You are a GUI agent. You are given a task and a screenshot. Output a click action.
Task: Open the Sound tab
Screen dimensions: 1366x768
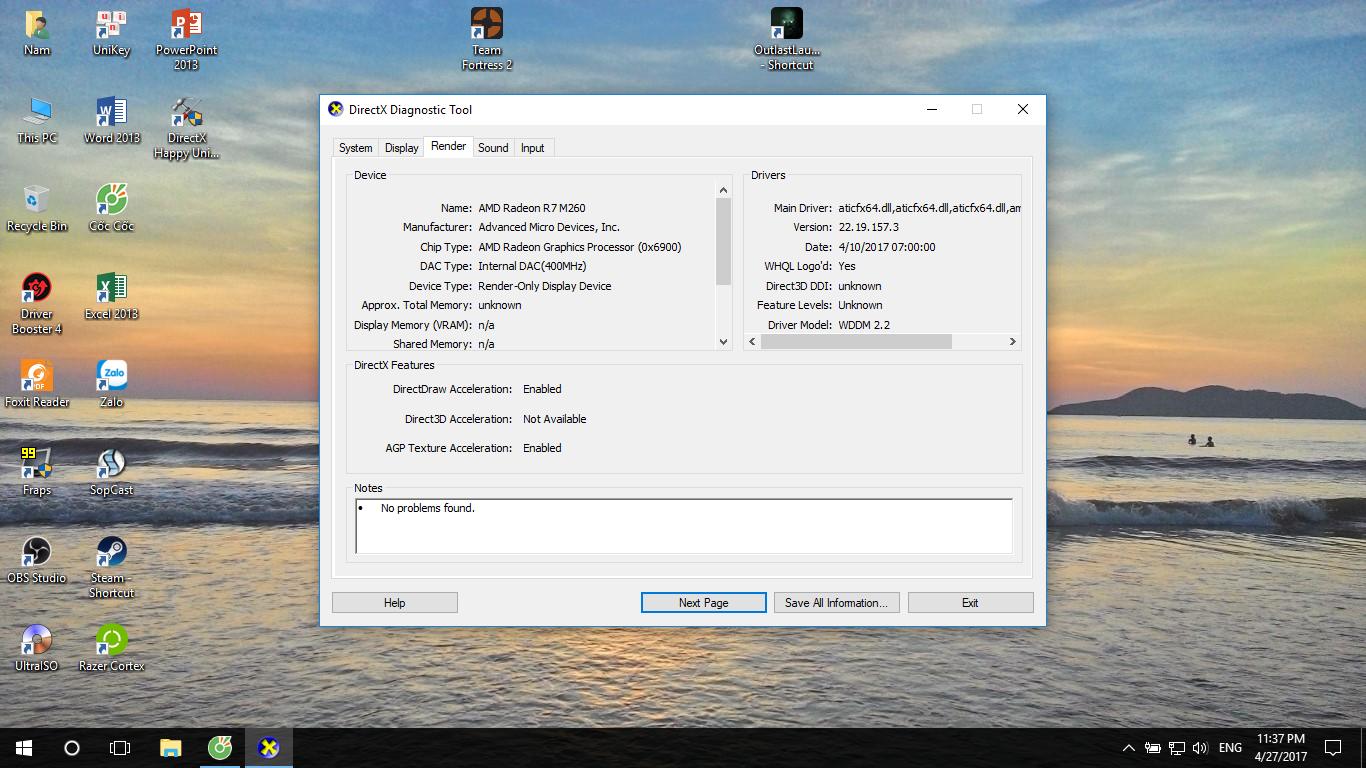tap(493, 148)
